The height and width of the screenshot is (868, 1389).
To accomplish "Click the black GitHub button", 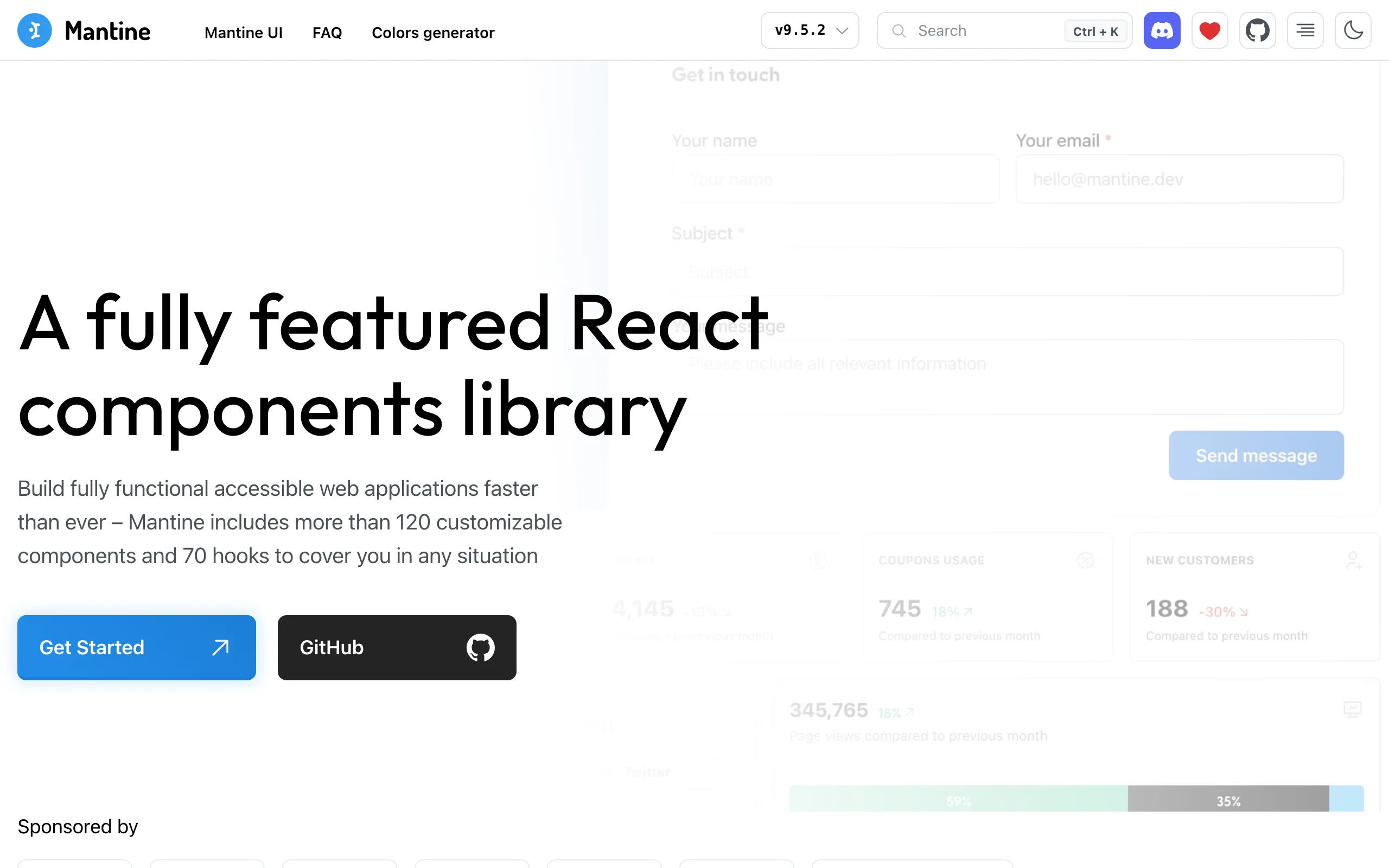I will coord(397,648).
